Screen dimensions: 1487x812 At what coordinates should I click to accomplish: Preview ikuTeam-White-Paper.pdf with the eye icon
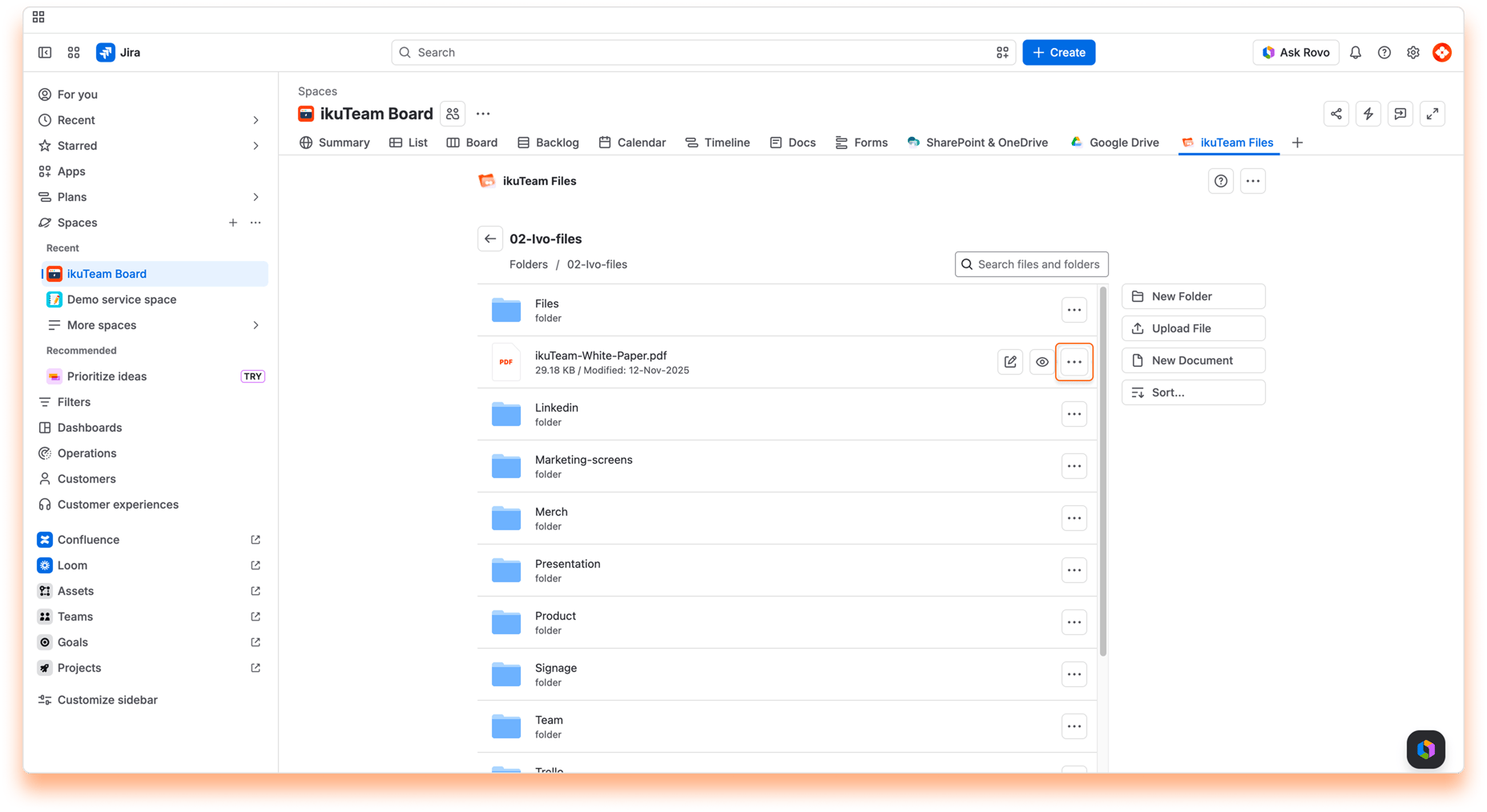pyautogui.click(x=1042, y=362)
